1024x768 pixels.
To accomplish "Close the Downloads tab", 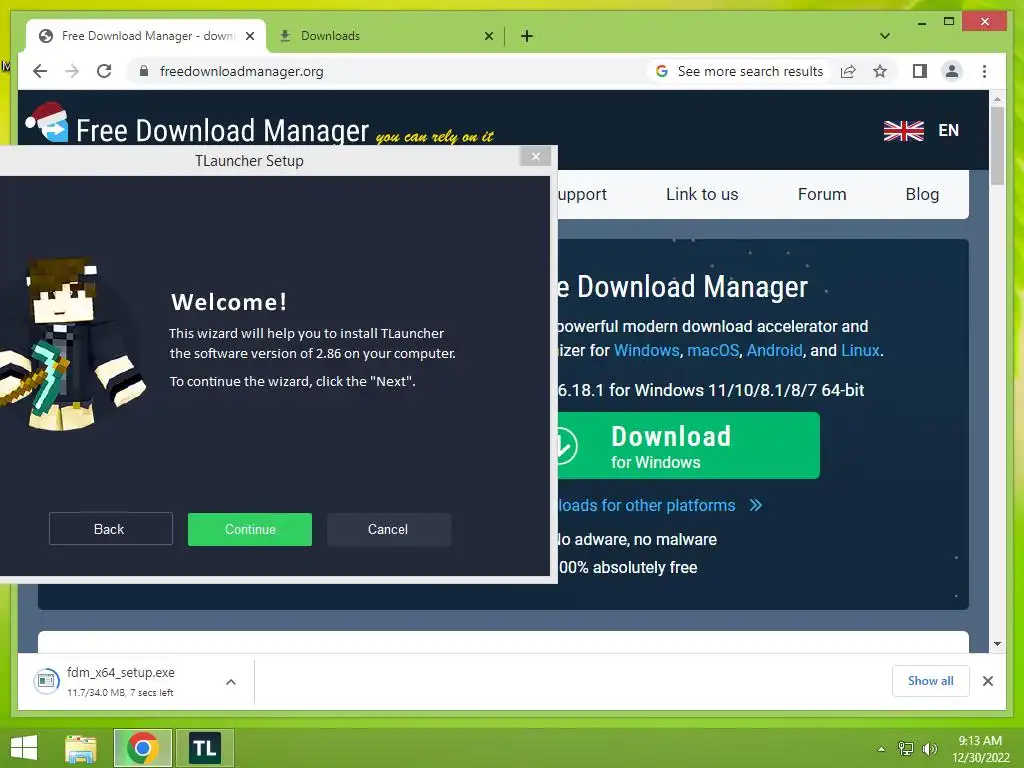I will pyautogui.click(x=488, y=36).
